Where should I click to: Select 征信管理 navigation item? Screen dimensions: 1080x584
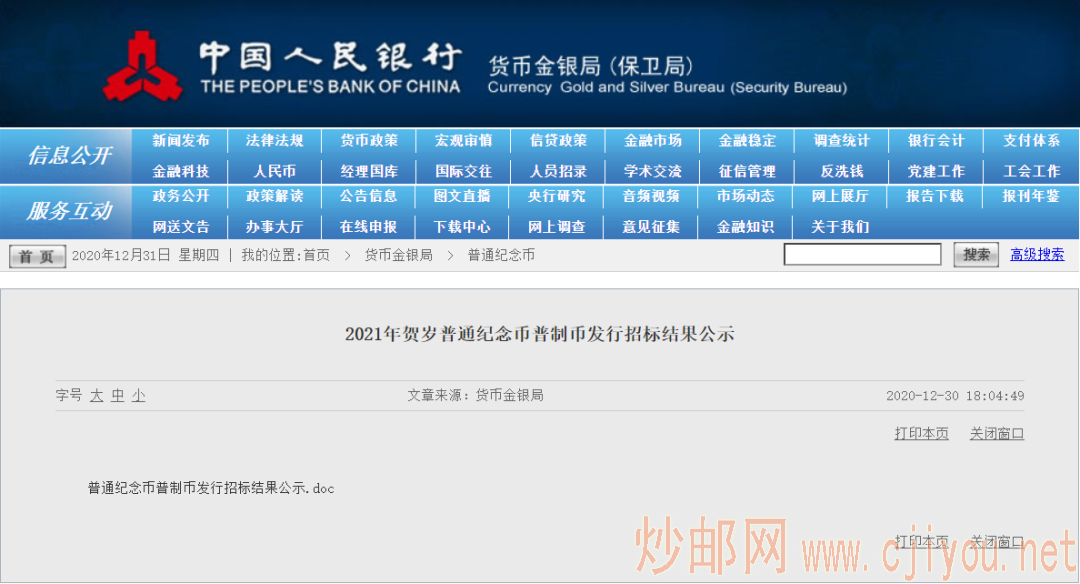(x=747, y=171)
